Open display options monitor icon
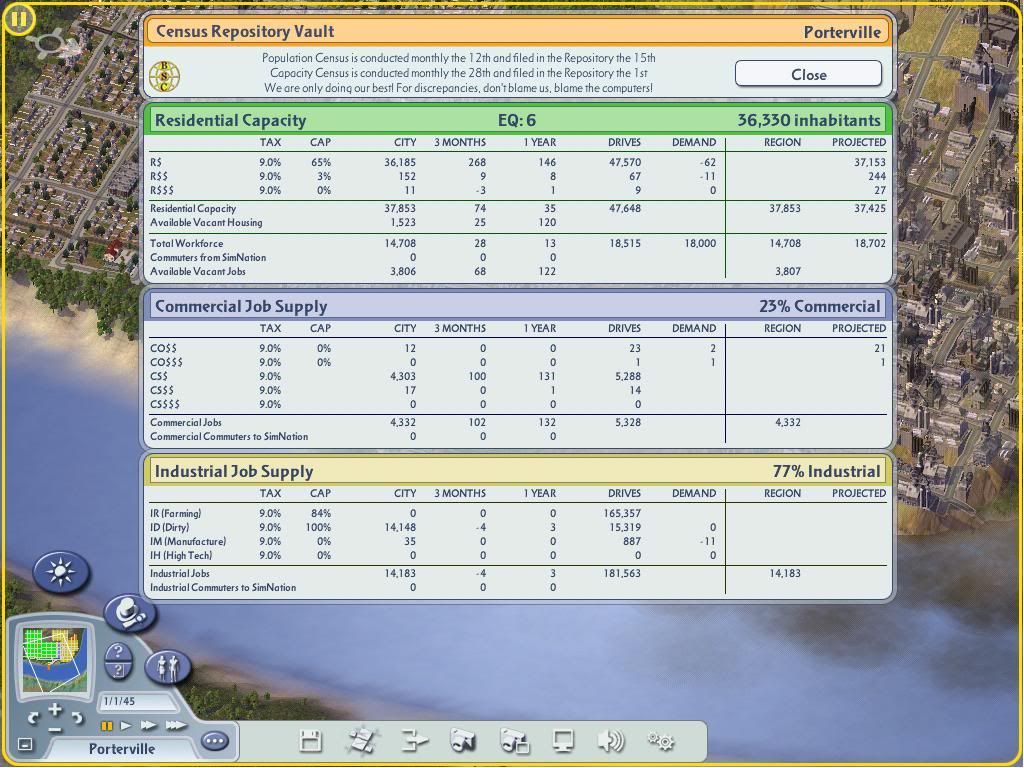 [563, 741]
